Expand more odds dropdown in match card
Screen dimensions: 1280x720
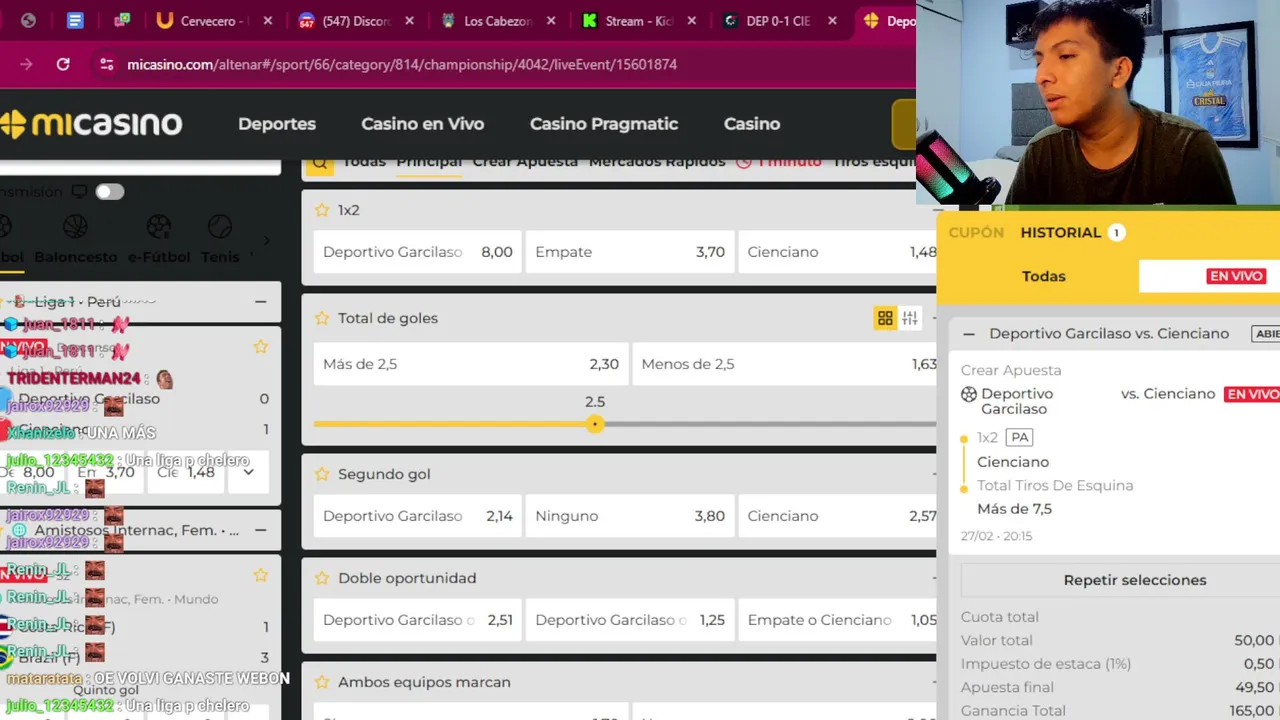pyautogui.click(x=248, y=472)
